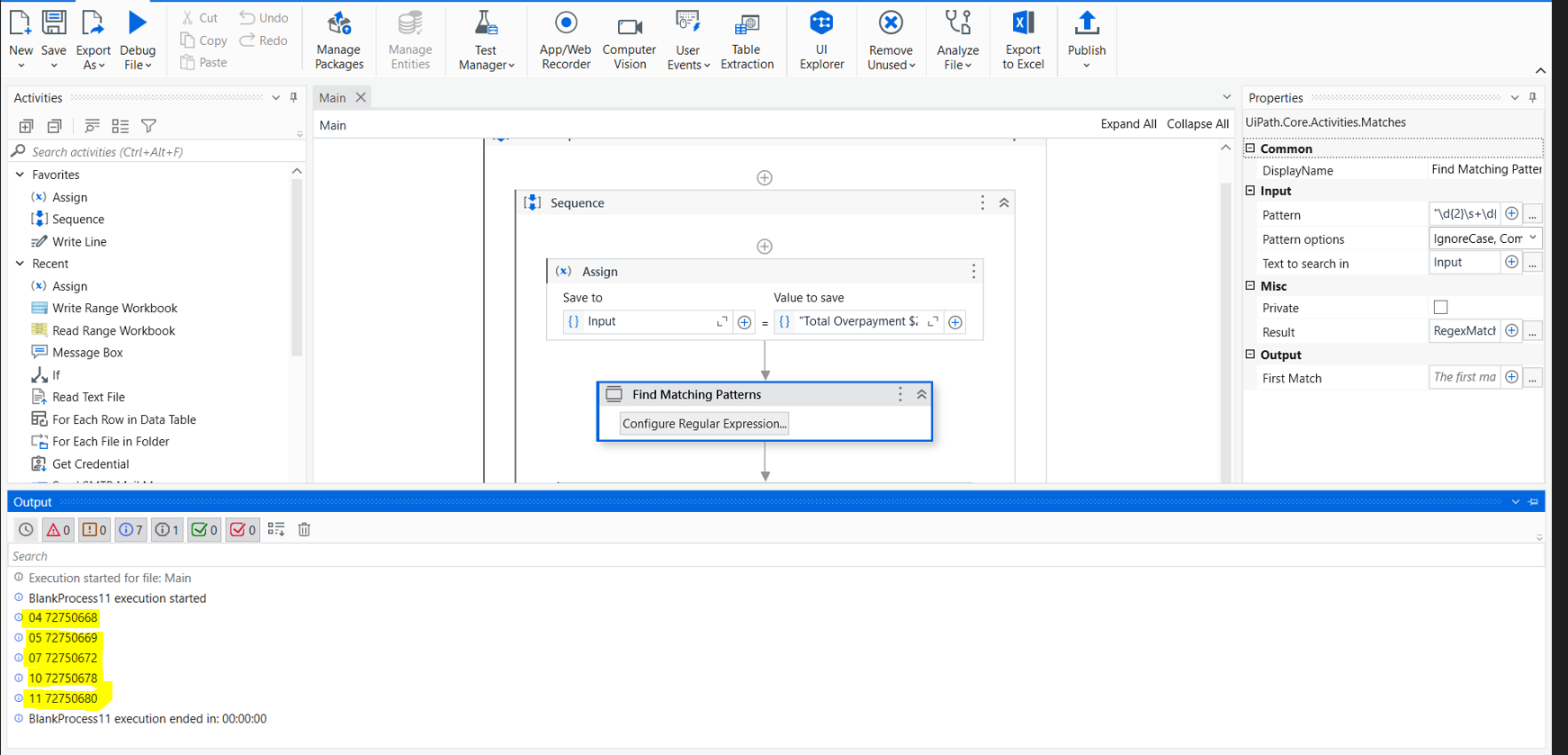Open the UI Explorer

(821, 39)
